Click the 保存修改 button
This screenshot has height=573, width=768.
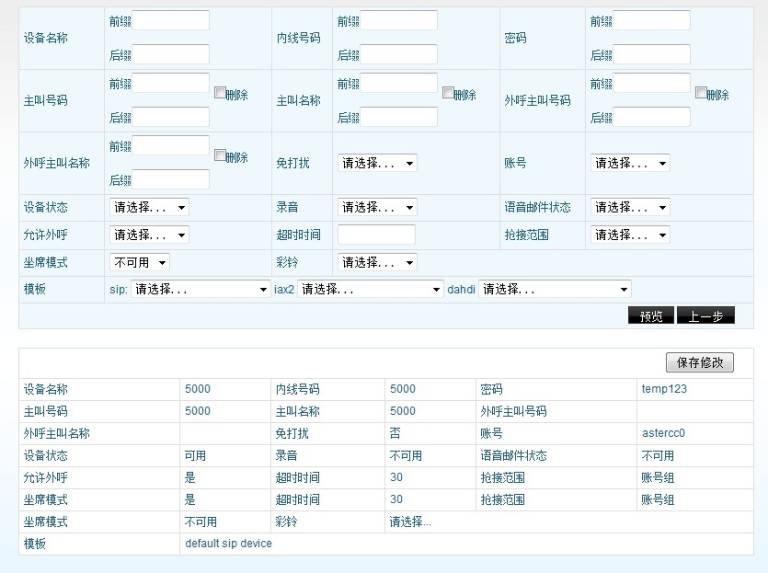[x=700, y=362]
